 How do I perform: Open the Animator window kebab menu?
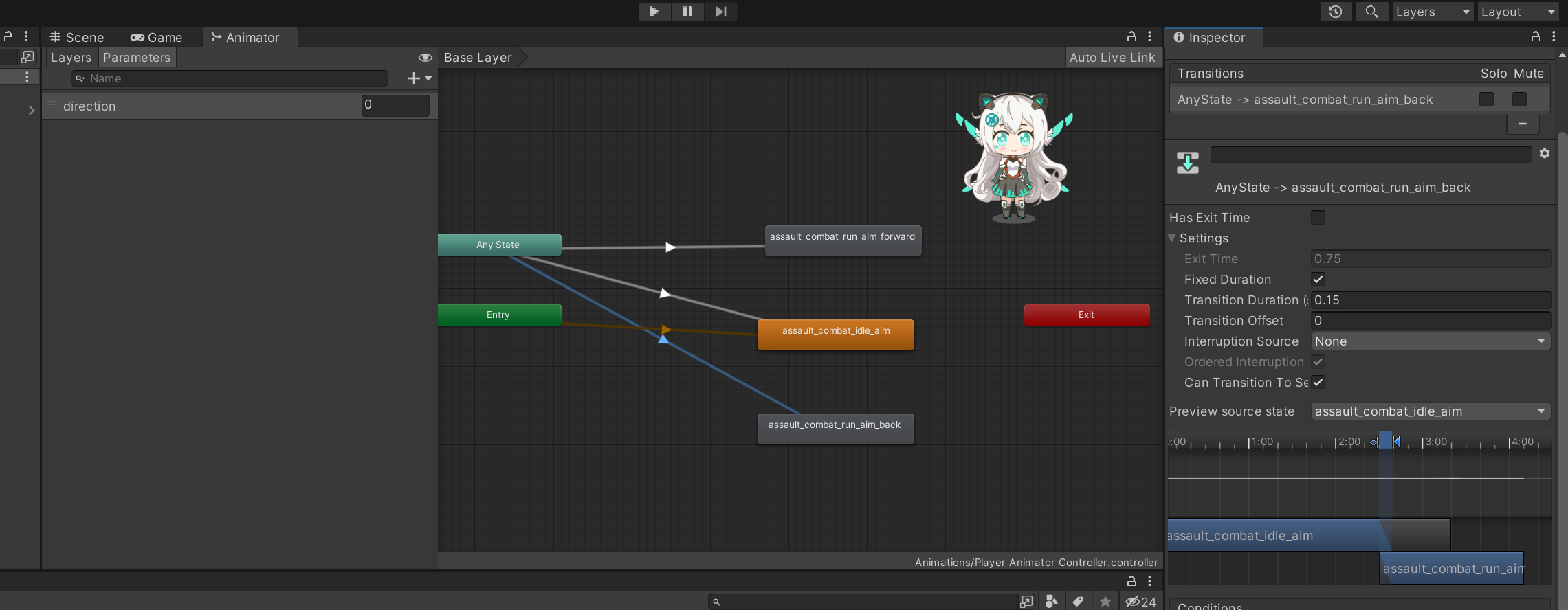(x=1149, y=36)
